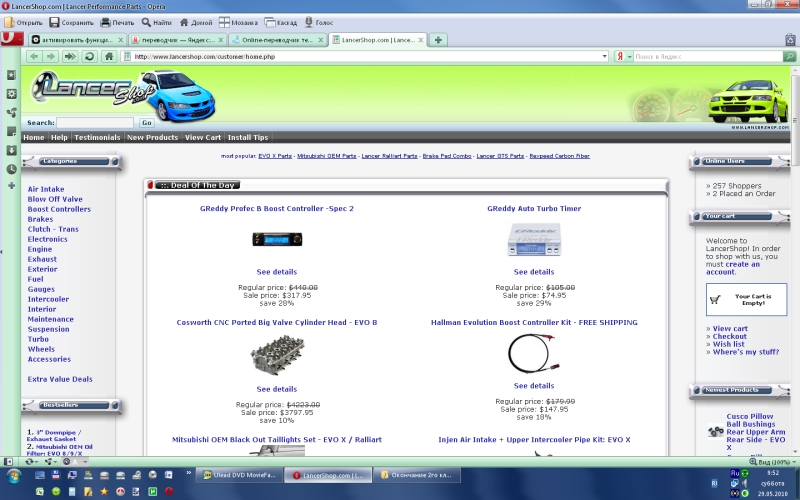
Task: Open EVO X Parts popular link
Action: (x=275, y=156)
